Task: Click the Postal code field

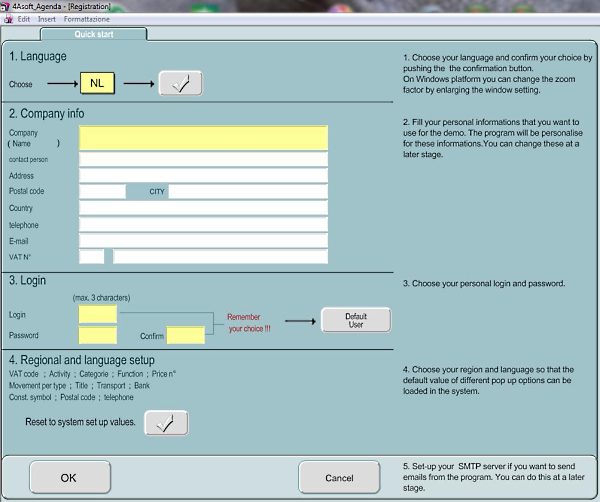Action: 102,191
